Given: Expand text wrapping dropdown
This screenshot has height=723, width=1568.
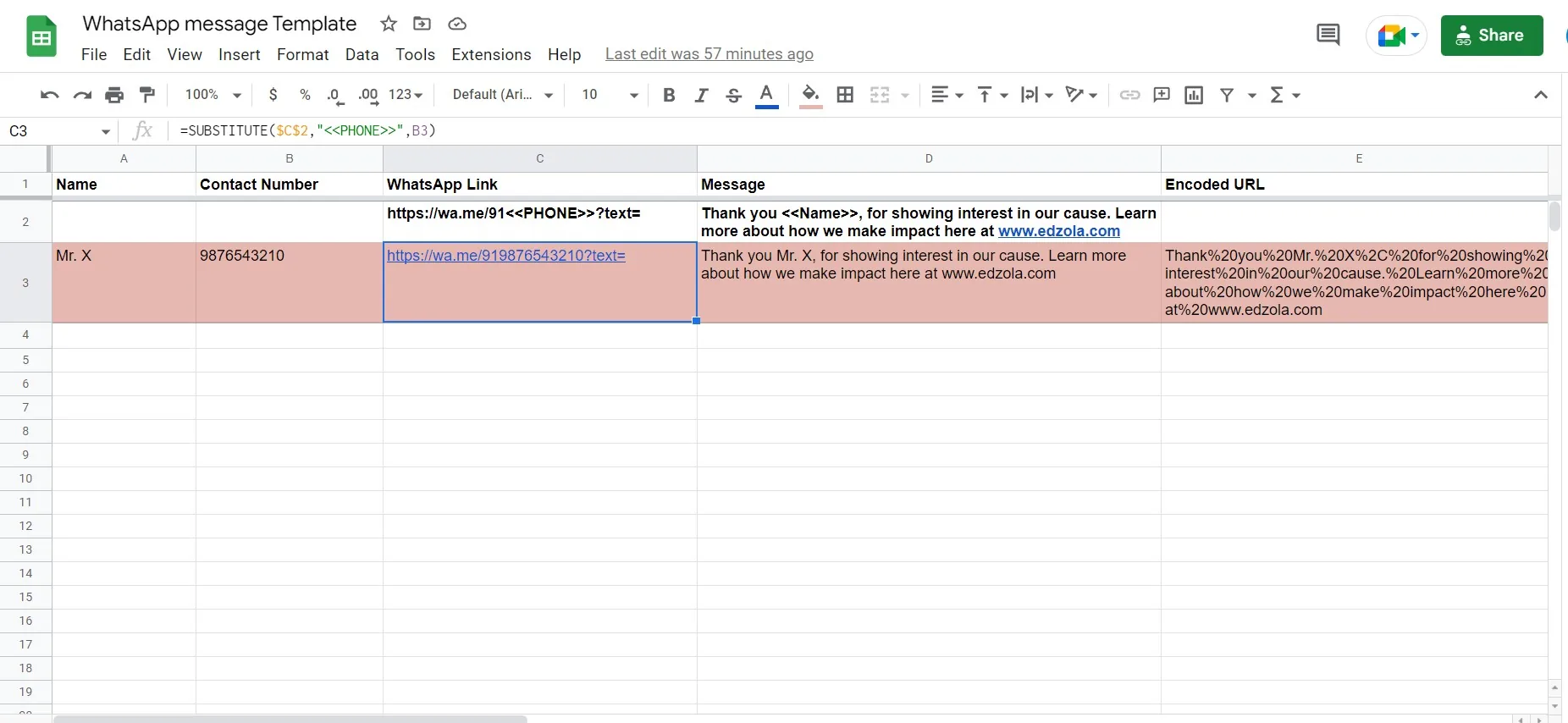Looking at the screenshot, I should pyautogui.click(x=1037, y=95).
